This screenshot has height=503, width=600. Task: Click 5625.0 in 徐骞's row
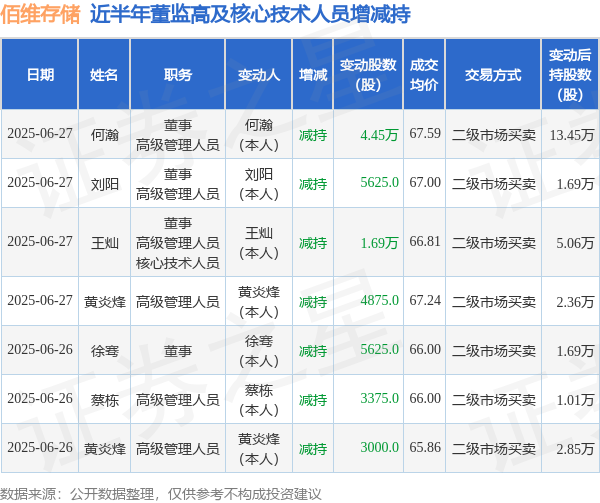click(380, 350)
